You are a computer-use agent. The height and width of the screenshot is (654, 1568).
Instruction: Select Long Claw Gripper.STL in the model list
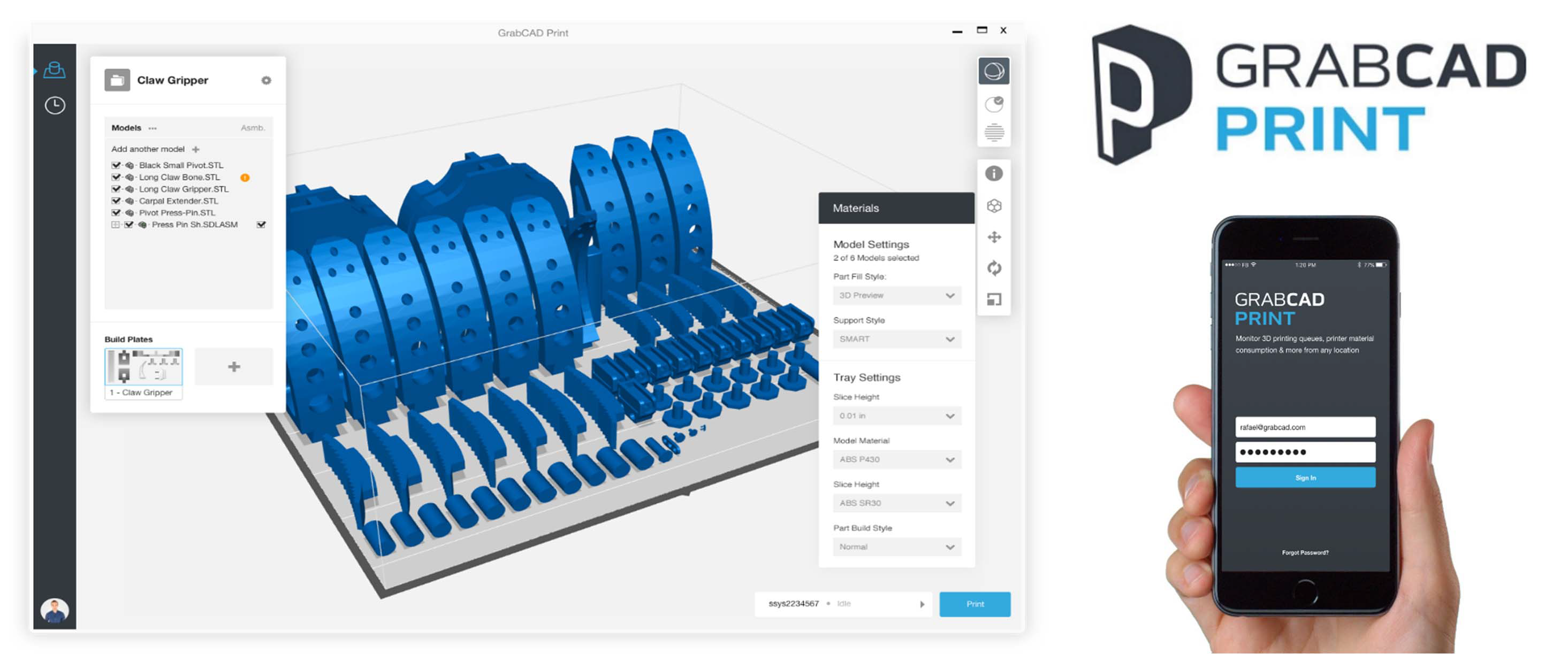[184, 189]
